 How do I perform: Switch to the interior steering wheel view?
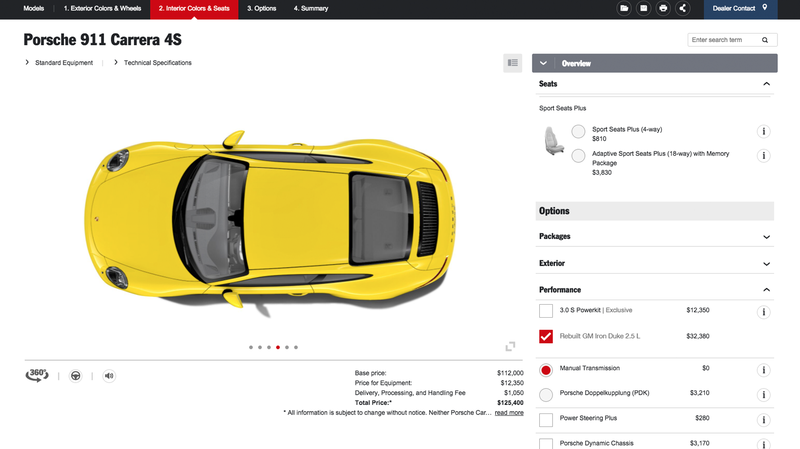coord(76,376)
